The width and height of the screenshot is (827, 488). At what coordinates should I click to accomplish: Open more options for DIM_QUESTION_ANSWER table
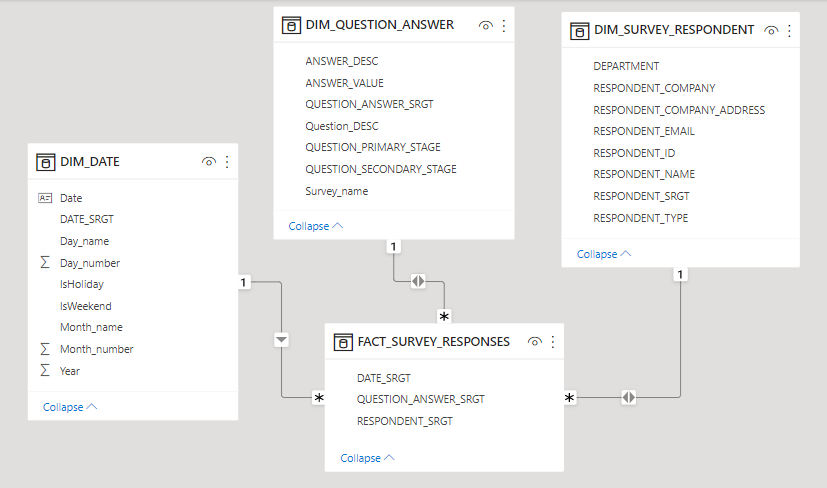coord(503,25)
